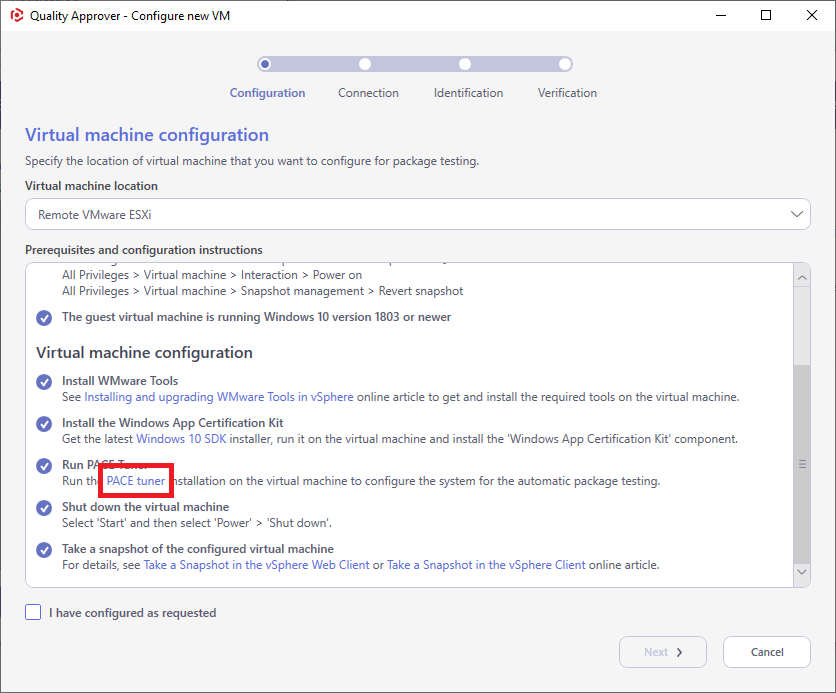This screenshot has width=836, height=693.
Task: Click 'Interaction > Power on' privilege line
Action: [x=212, y=275]
